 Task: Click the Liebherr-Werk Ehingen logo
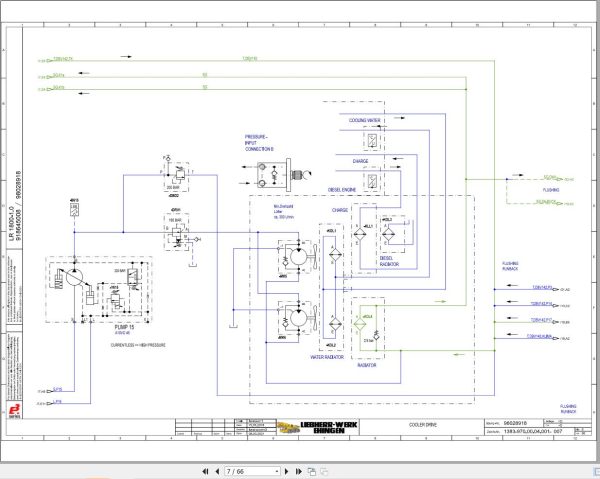tap(318, 427)
